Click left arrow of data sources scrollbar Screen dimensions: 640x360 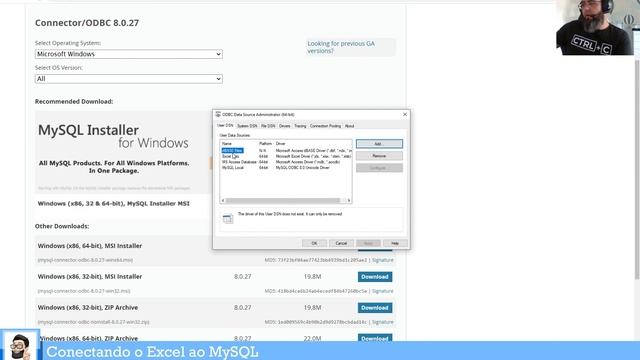coord(223,200)
